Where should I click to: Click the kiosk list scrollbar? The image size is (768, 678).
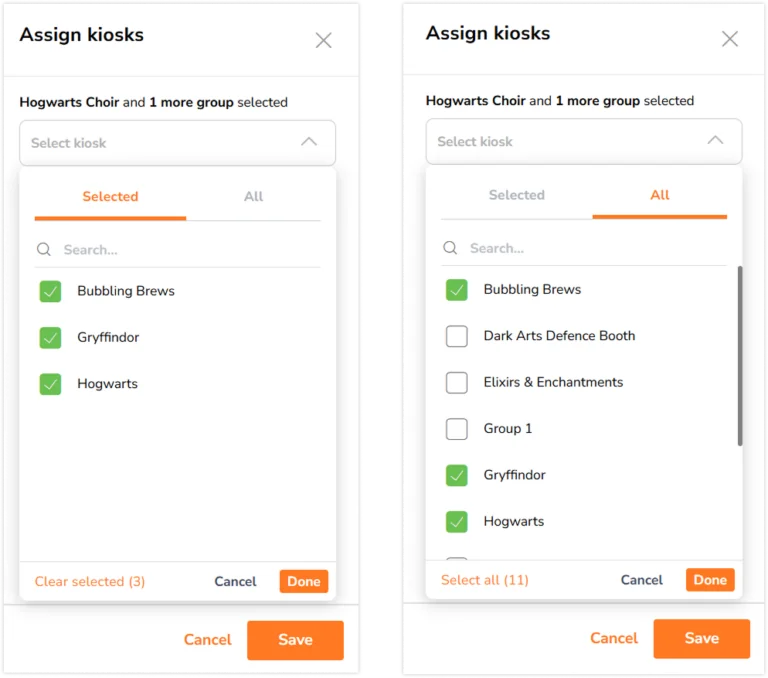740,356
